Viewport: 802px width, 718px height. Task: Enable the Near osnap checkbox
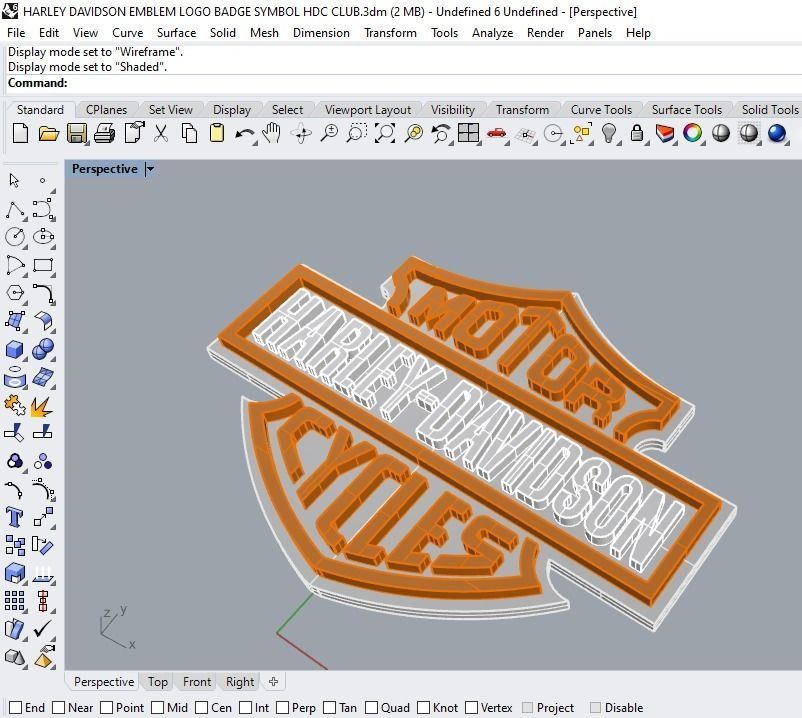point(59,708)
